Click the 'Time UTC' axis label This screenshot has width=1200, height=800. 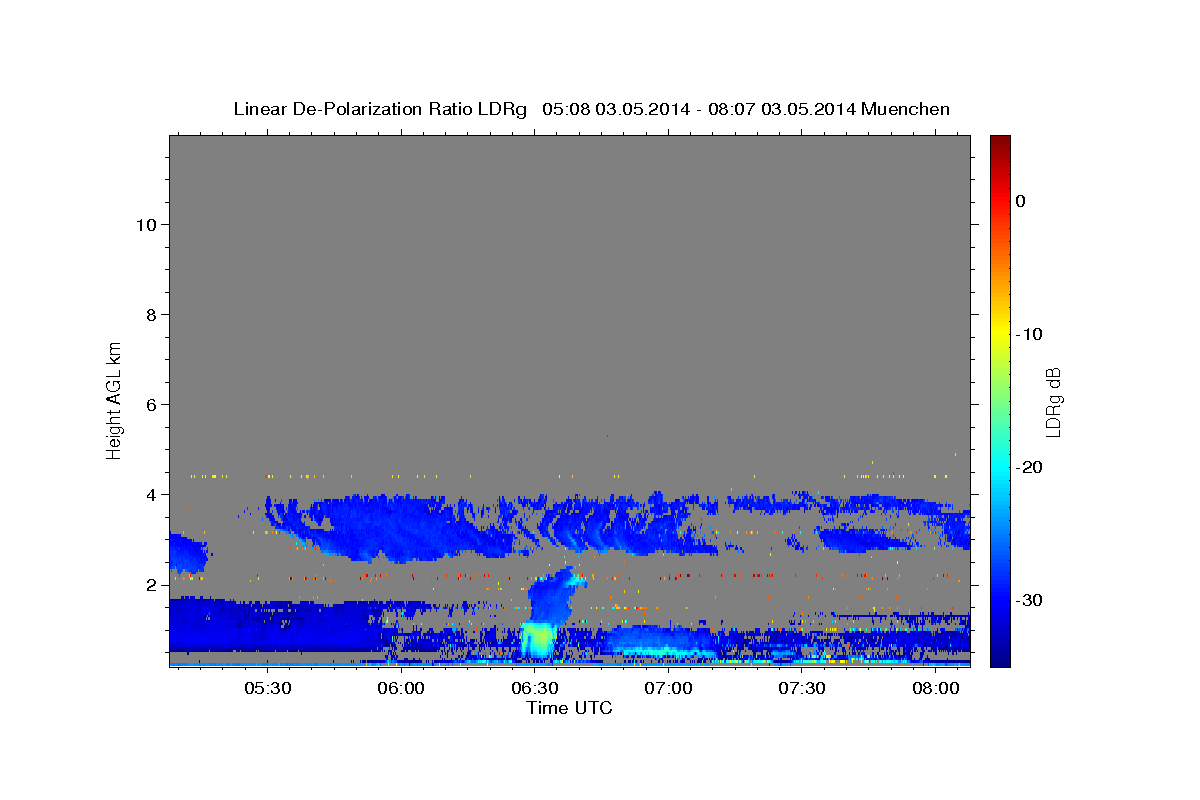[569, 707]
